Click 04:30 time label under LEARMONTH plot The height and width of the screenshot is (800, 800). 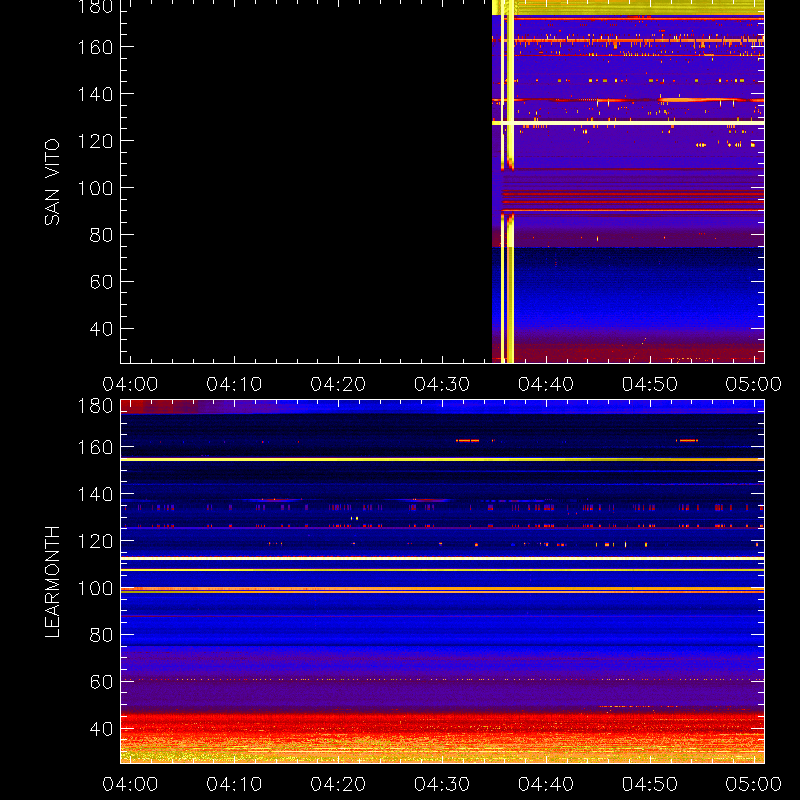[442, 784]
